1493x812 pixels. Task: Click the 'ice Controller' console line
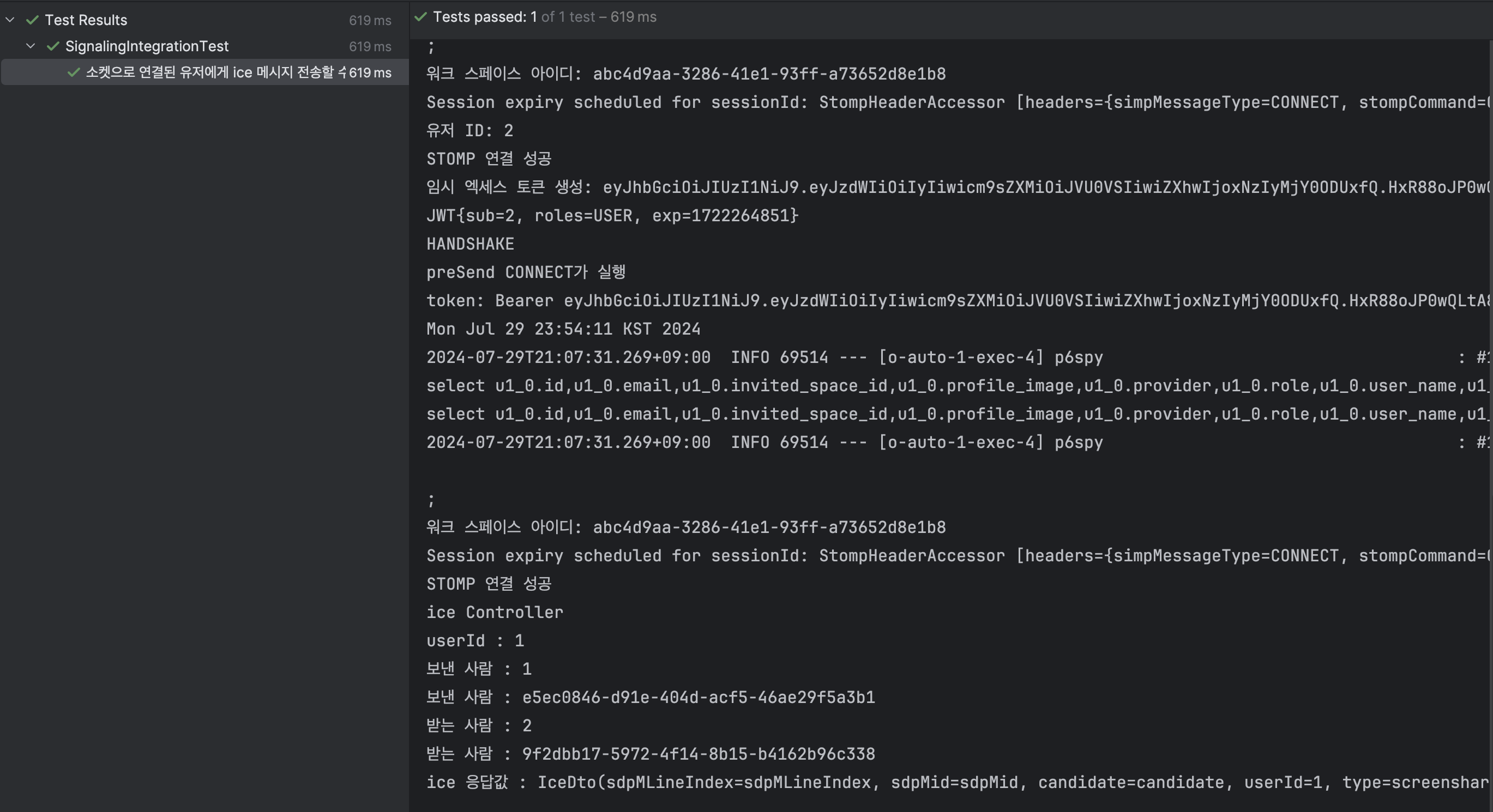(x=495, y=612)
